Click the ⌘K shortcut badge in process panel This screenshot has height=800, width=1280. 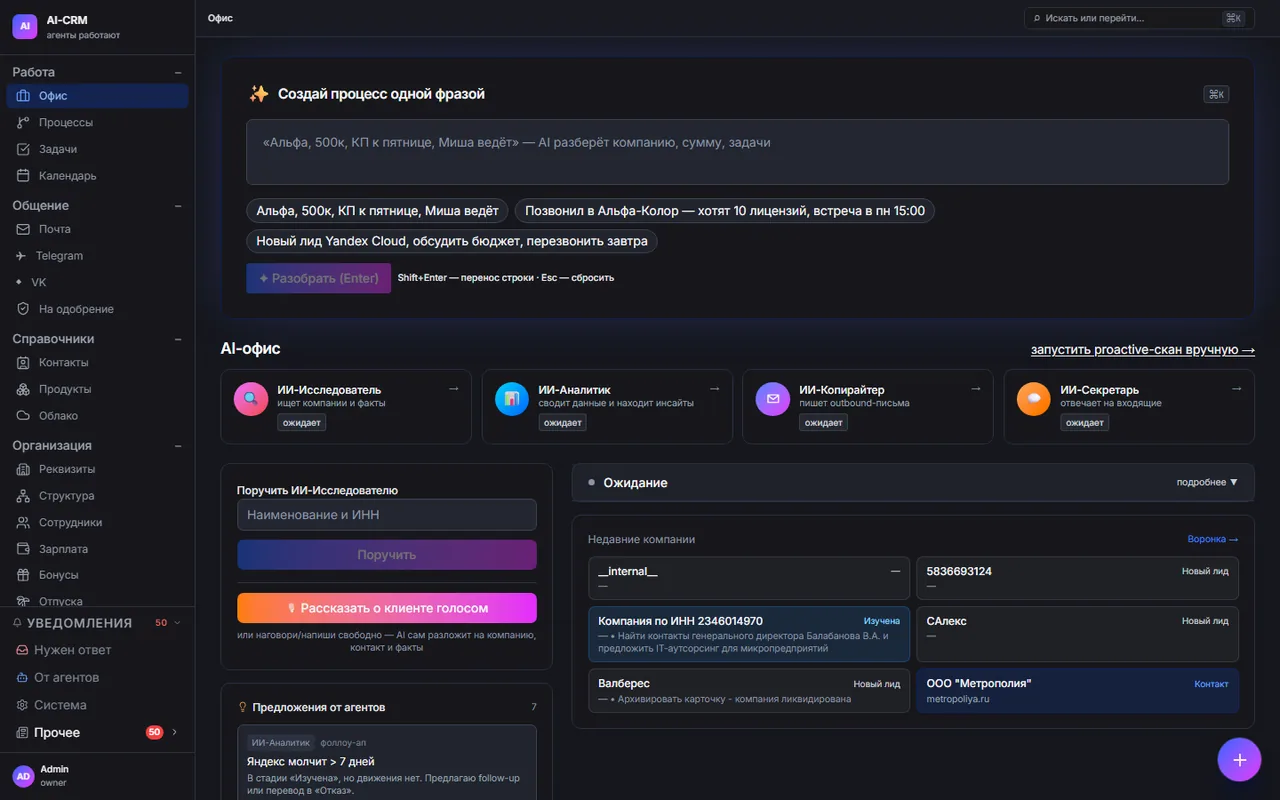[x=1216, y=94]
